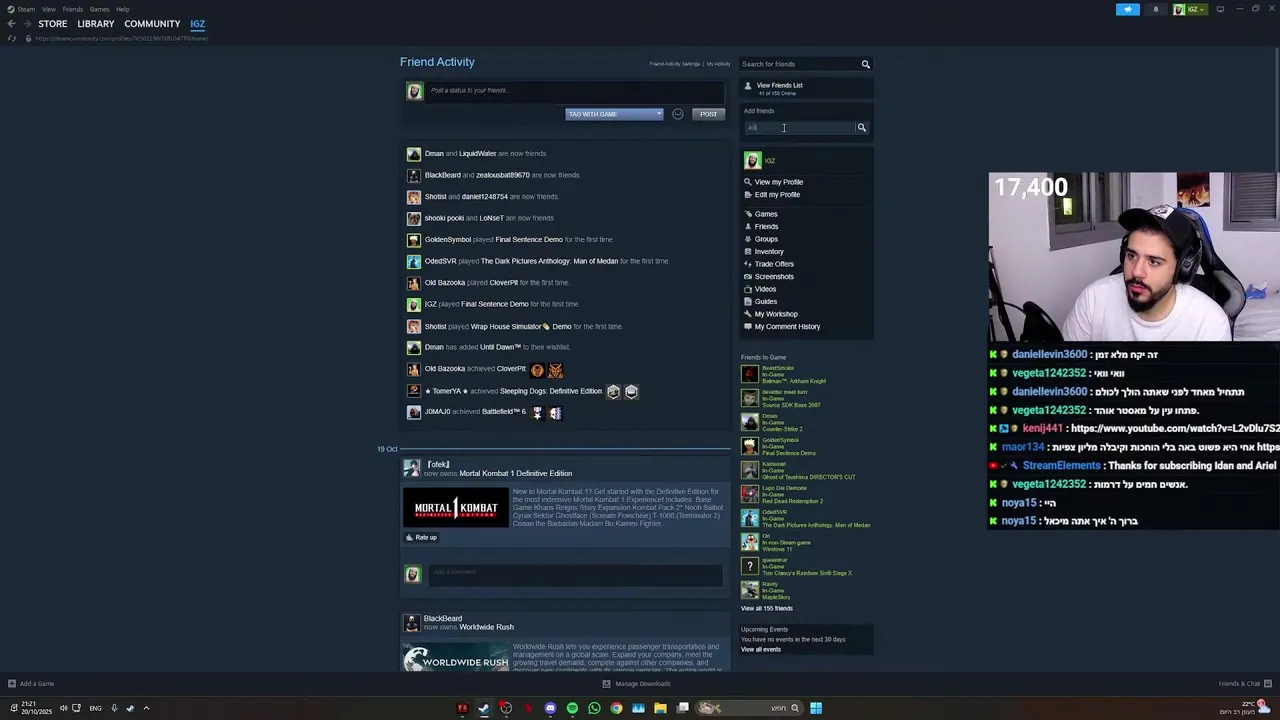Click IGZ profile avatar in sidebar
Screen dimensions: 1280x720
tap(752, 160)
